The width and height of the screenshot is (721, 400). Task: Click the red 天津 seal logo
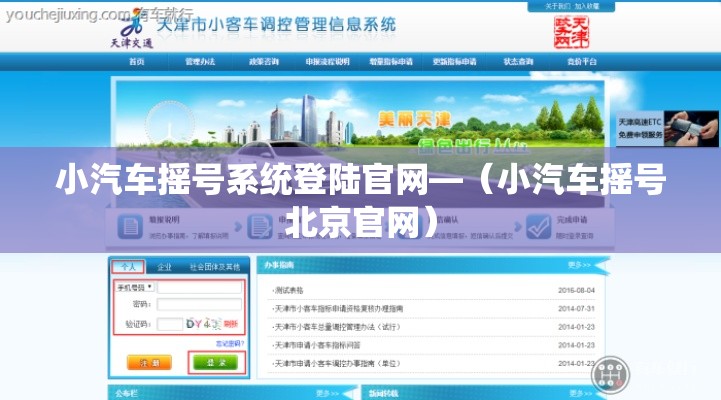click(571, 32)
